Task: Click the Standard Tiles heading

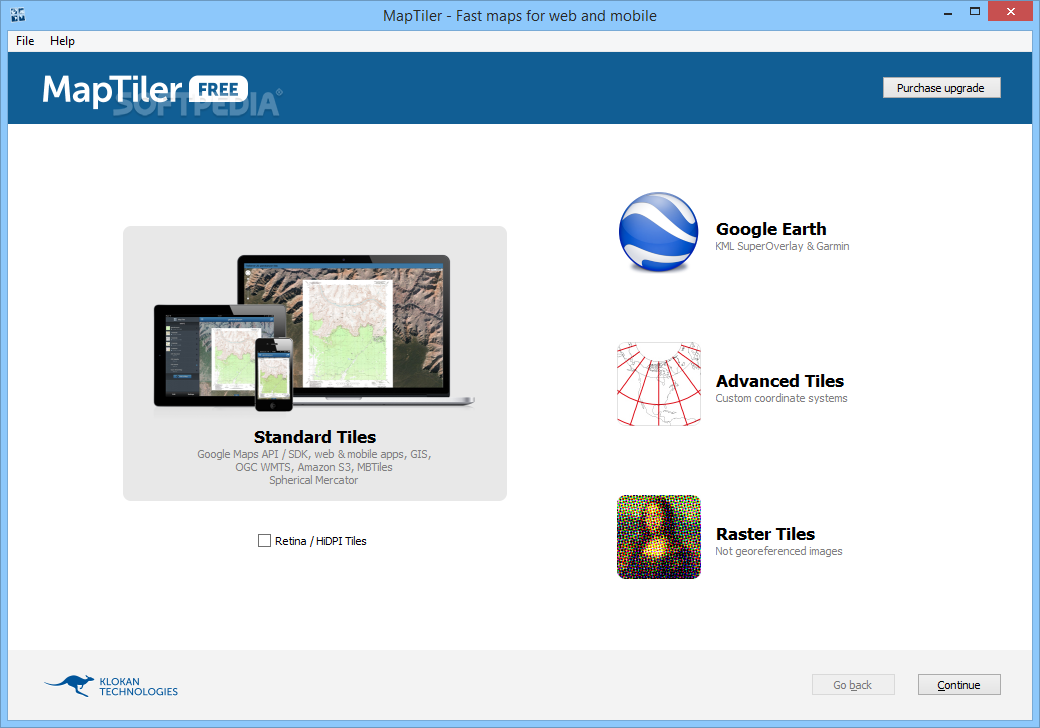Action: 314,437
